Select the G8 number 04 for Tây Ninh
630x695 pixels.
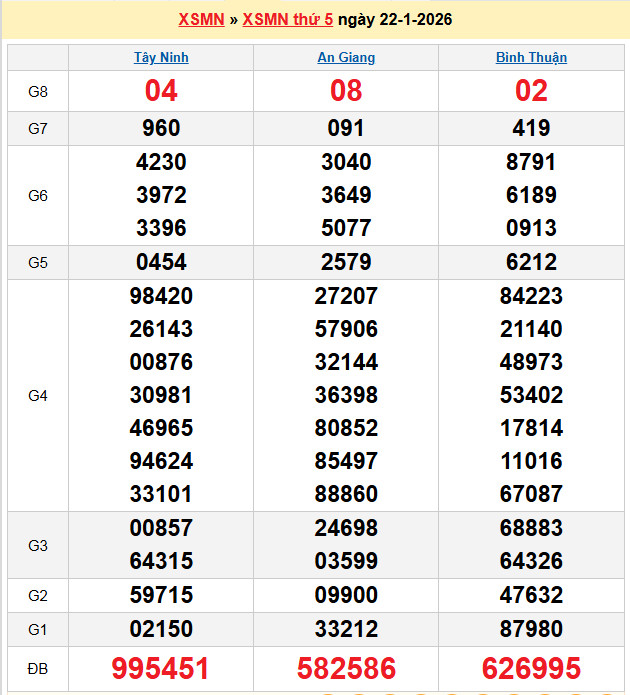[x=161, y=91]
